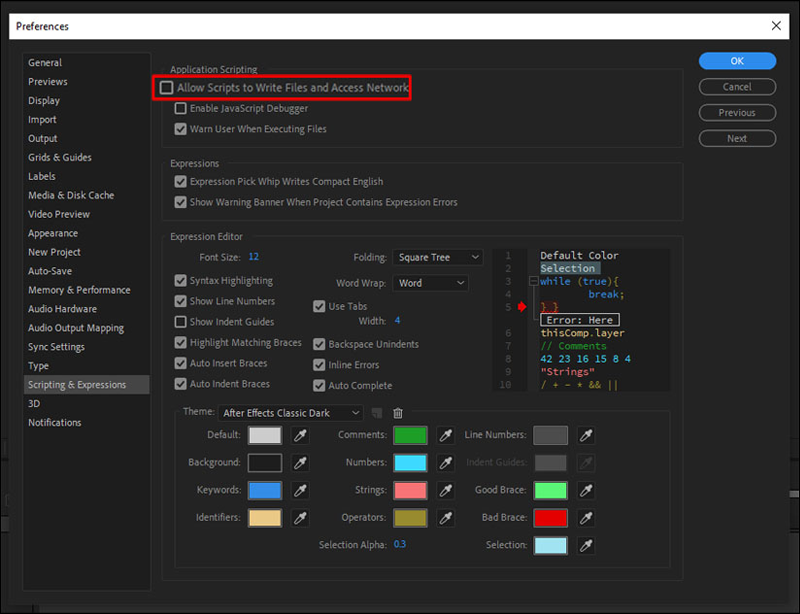Use the Strings color eyedropper
Image resolution: width=800 pixels, height=614 pixels.
[446, 491]
